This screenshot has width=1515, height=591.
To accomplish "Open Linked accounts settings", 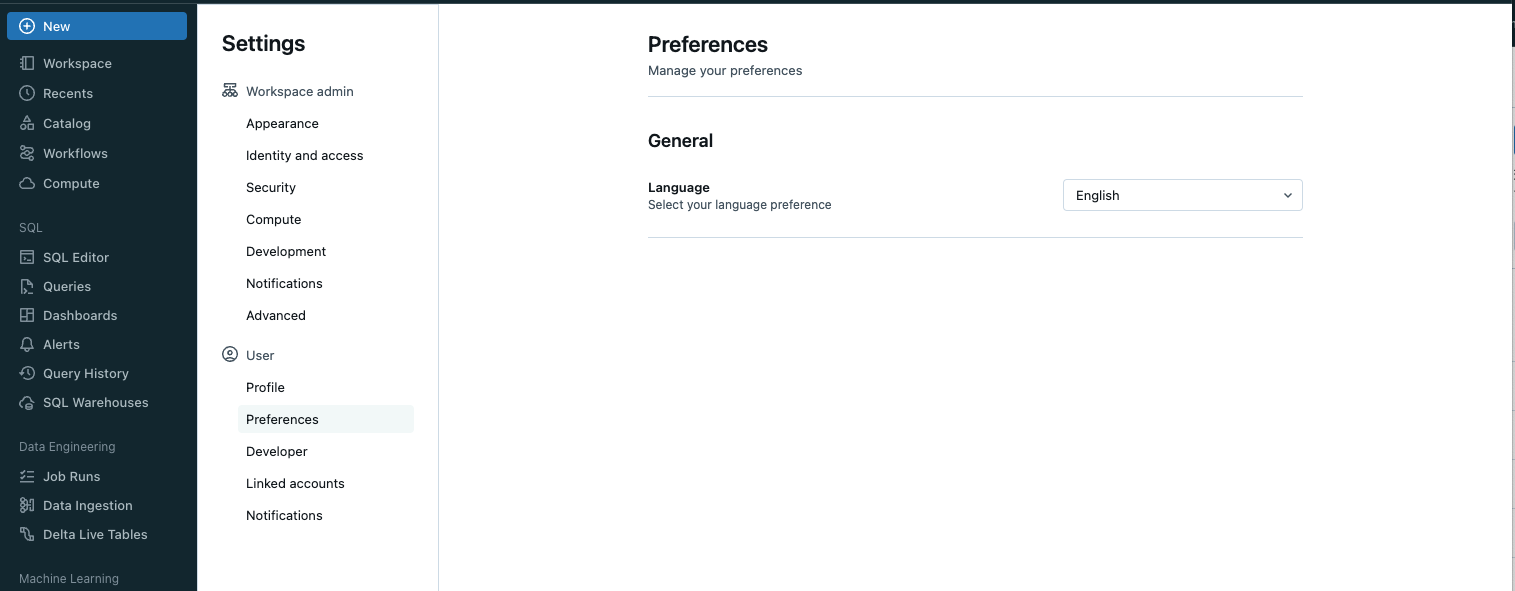I will click(x=295, y=483).
